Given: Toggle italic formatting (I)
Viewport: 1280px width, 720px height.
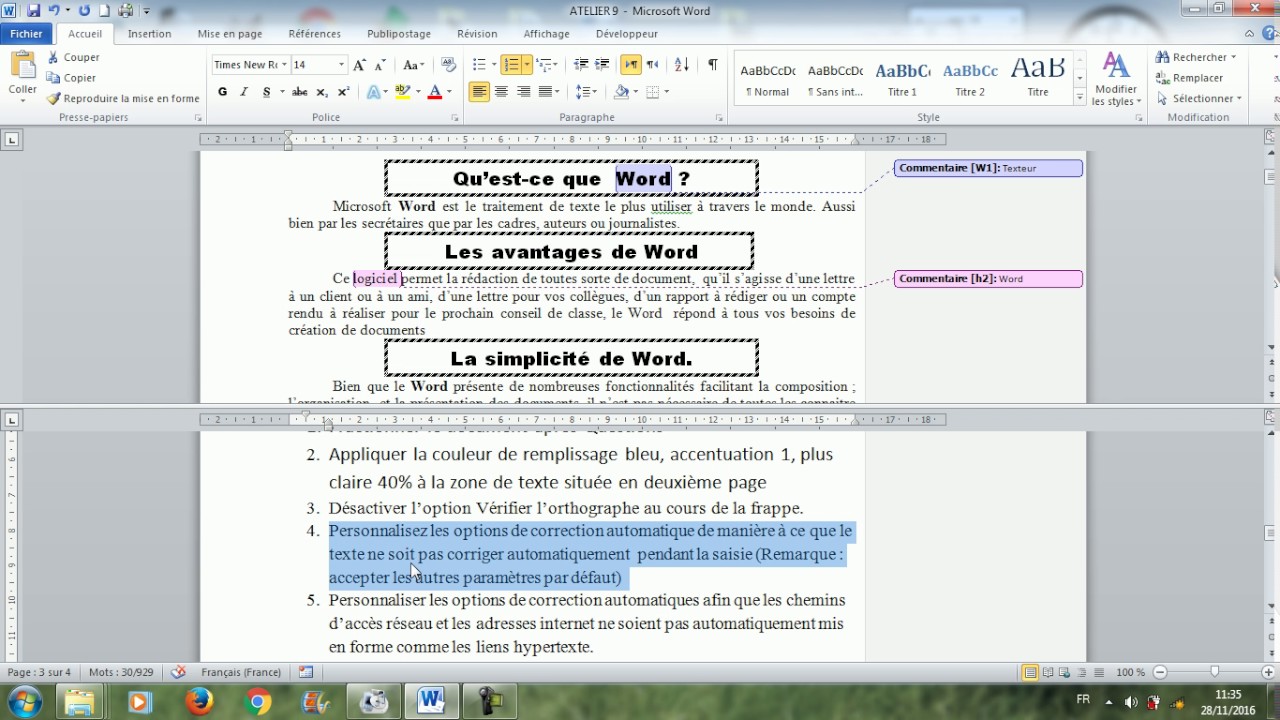Looking at the screenshot, I should coord(244,92).
